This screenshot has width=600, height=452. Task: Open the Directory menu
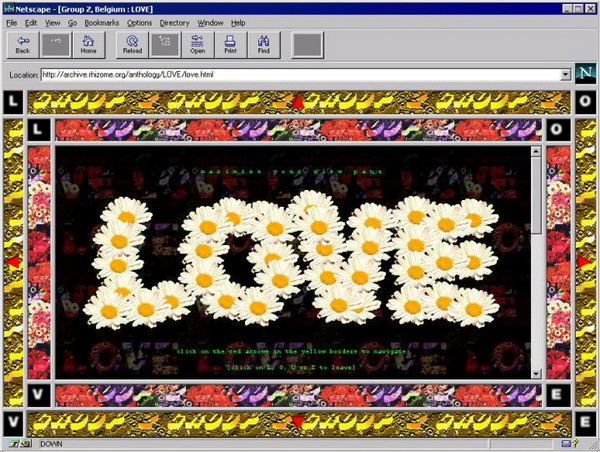(175, 22)
